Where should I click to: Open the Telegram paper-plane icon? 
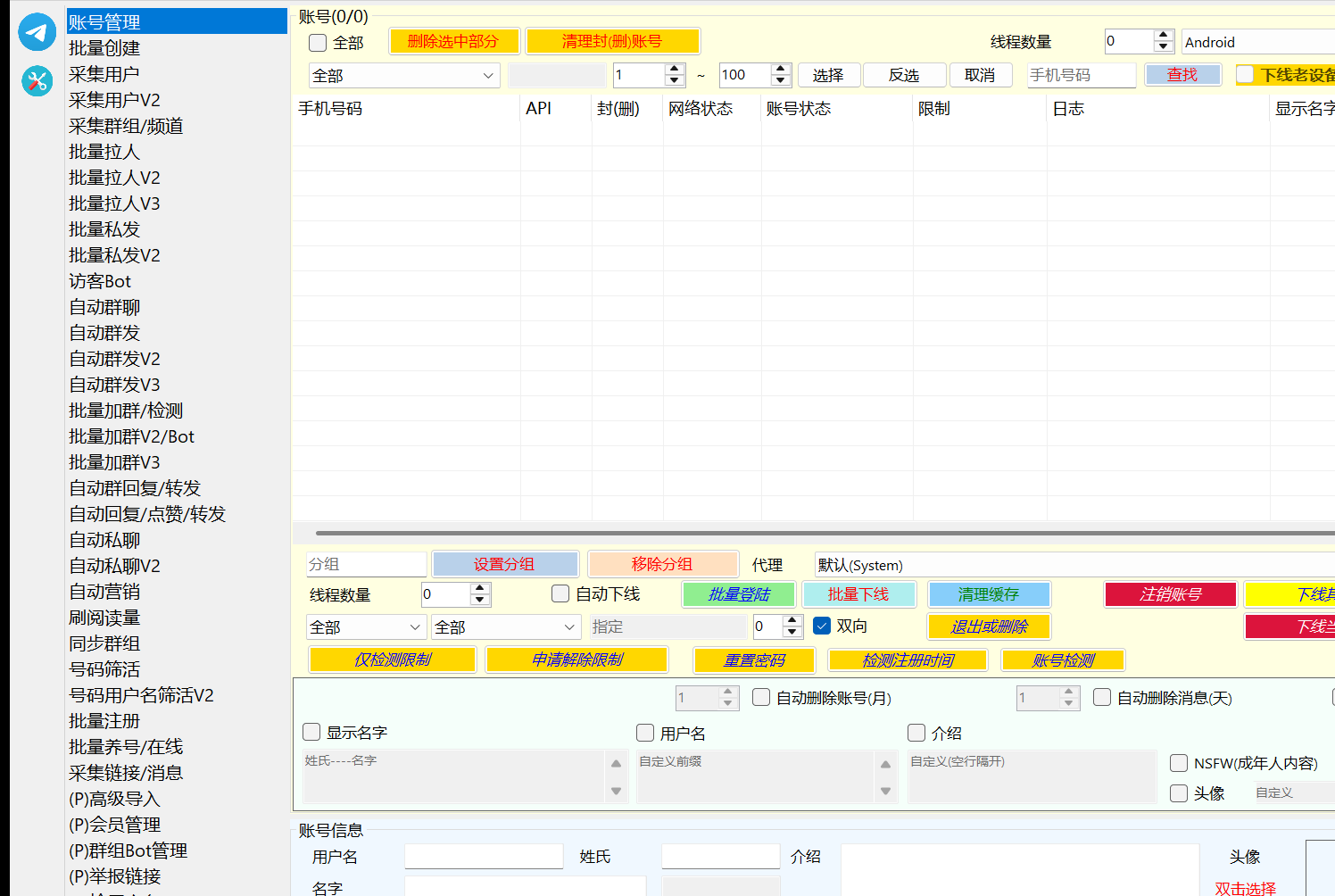tap(37, 32)
